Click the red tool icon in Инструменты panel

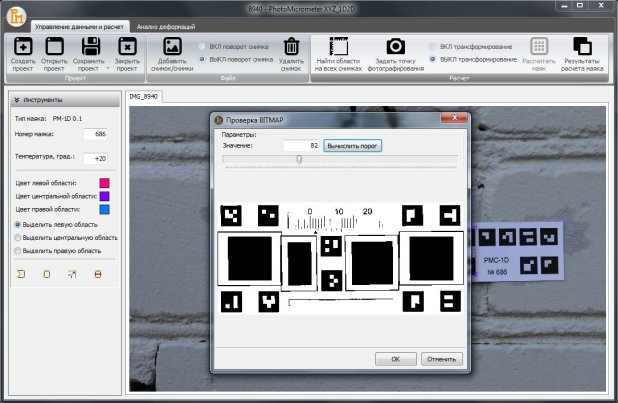tap(98, 274)
